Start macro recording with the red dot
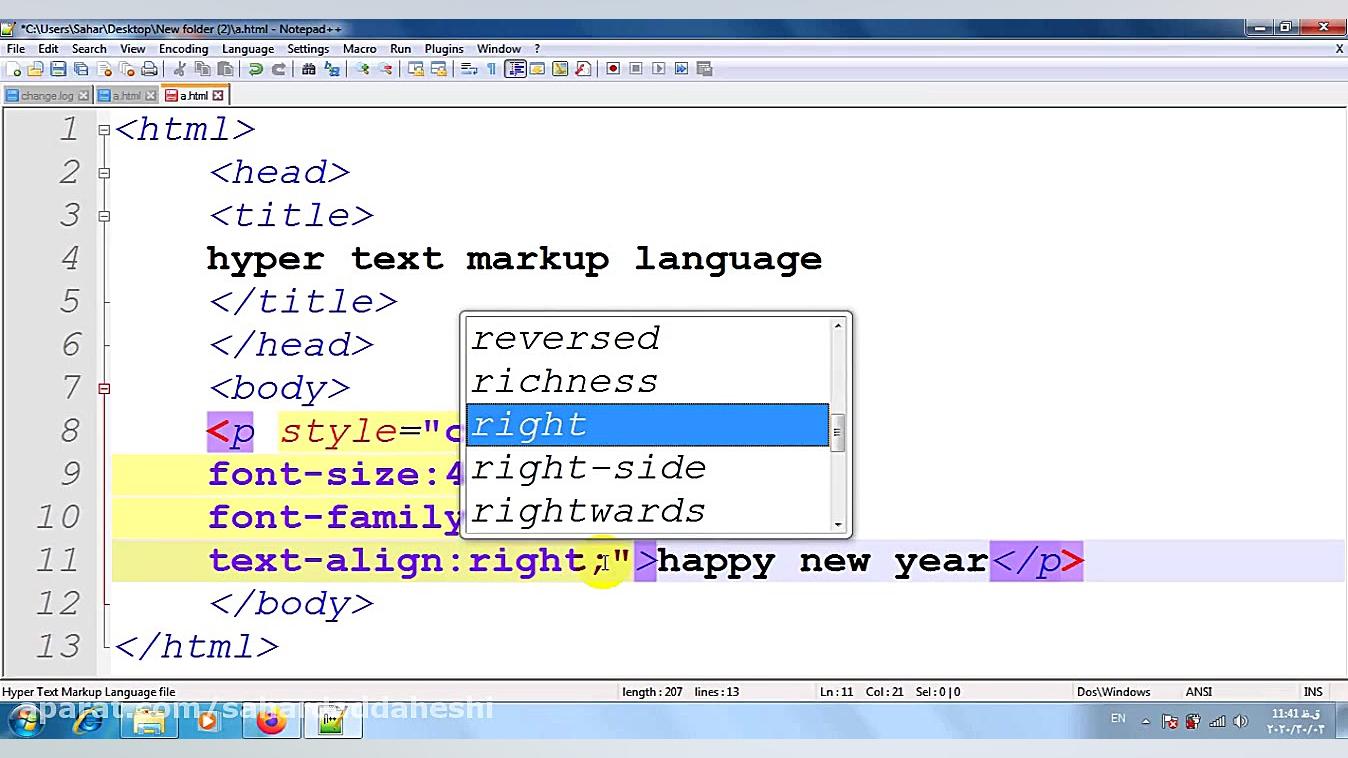Screen dimensions: 1348x758 613,69
